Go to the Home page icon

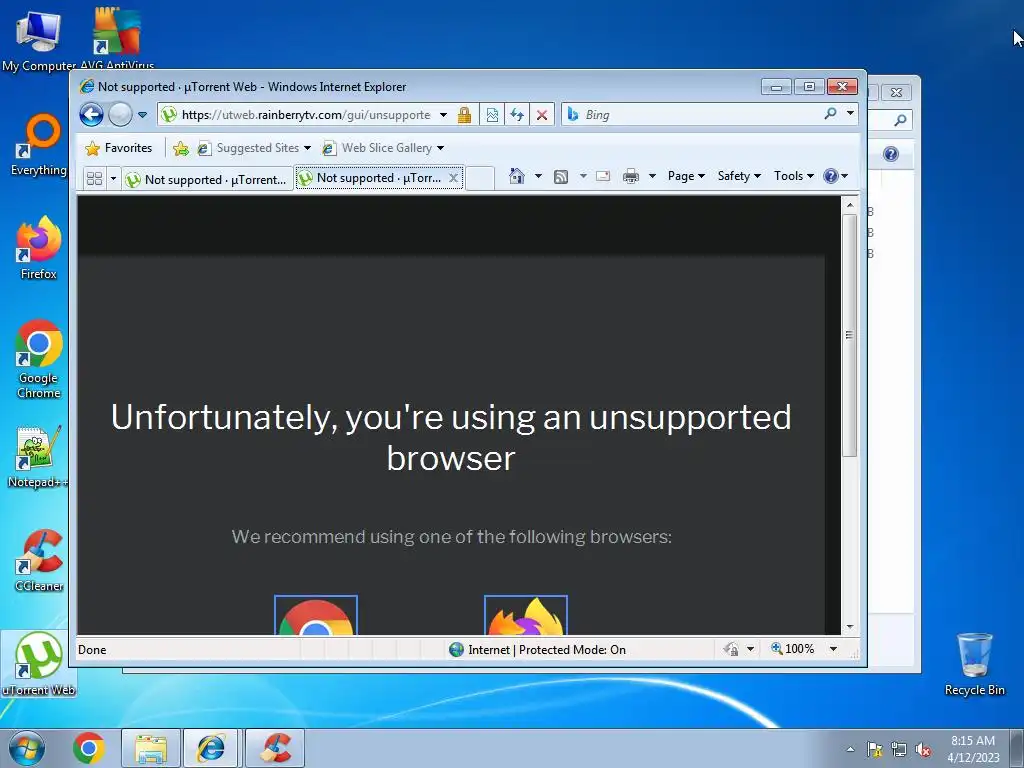[517, 176]
